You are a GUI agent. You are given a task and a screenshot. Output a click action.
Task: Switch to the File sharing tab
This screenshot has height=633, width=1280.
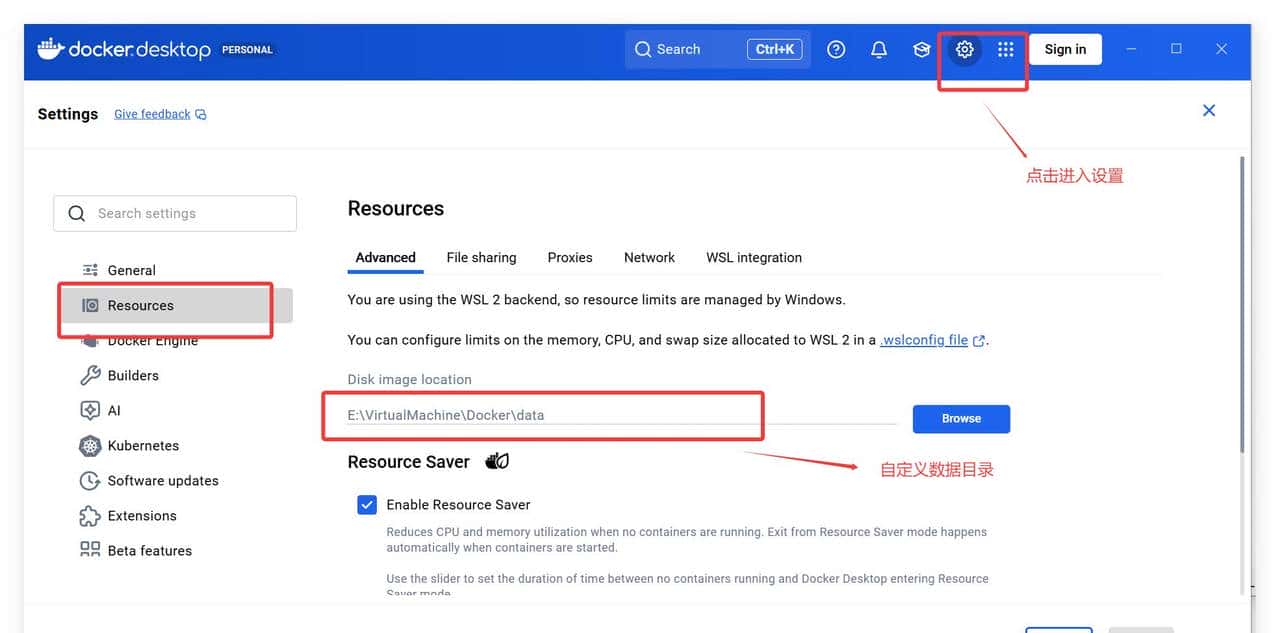point(481,257)
